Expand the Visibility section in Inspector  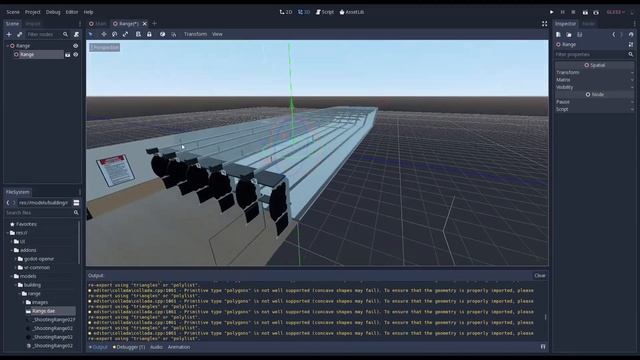click(594, 87)
